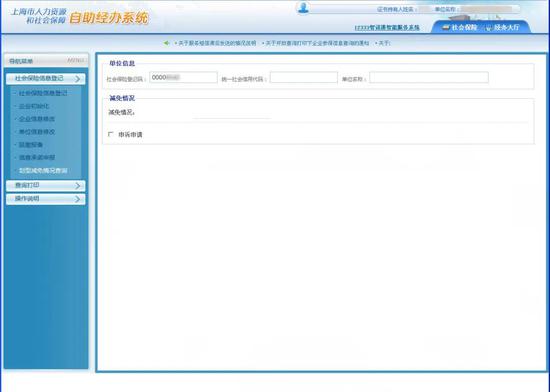The height and width of the screenshot is (392, 550).
Task: Expand the 操作说明 menu section
Action: (x=46, y=199)
